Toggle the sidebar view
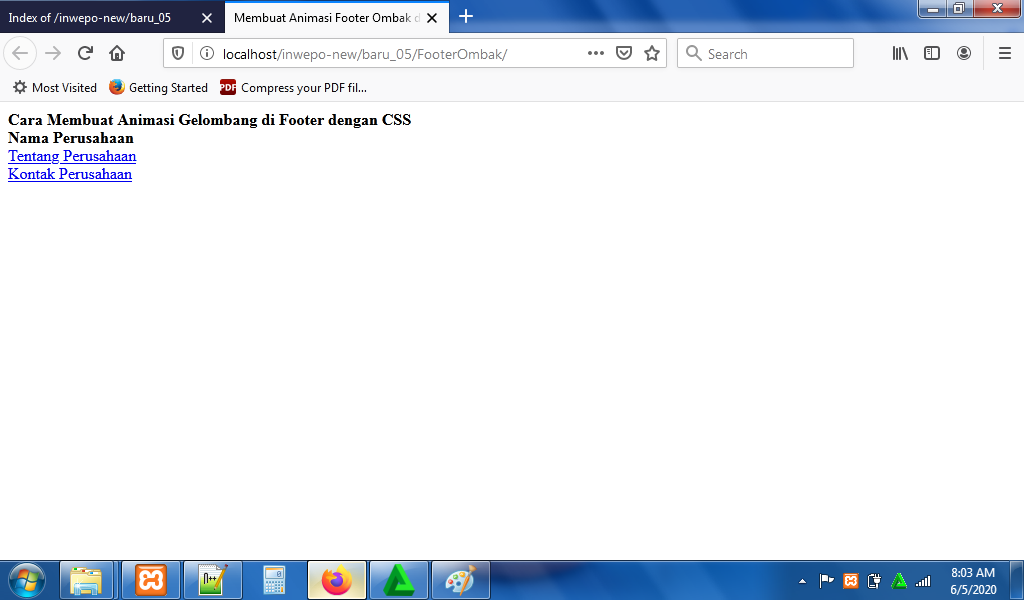Image resolution: width=1024 pixels, height=600 pixels. (x=932, y=54)
